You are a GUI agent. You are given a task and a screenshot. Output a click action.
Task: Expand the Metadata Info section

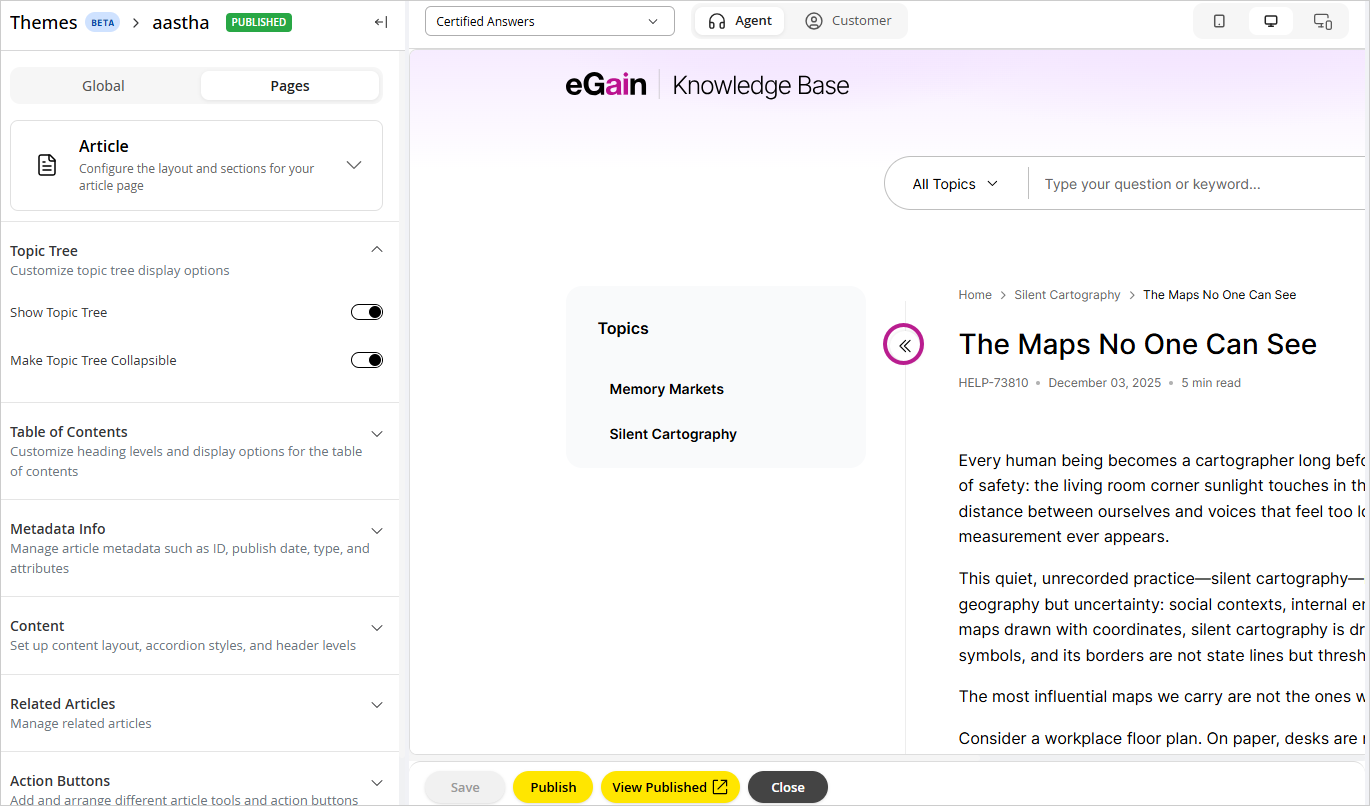[x=376, y=530]
